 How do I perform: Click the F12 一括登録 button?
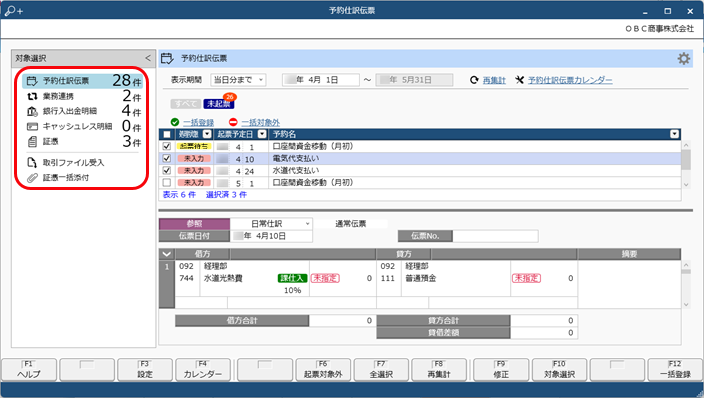point(675,370)
